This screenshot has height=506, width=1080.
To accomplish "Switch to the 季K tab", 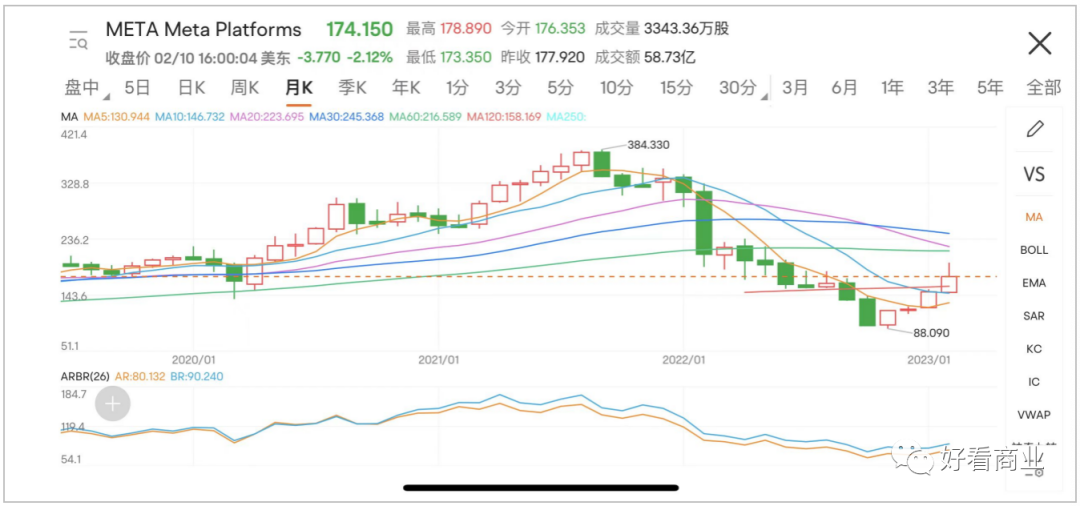I will tap(352, 88).
